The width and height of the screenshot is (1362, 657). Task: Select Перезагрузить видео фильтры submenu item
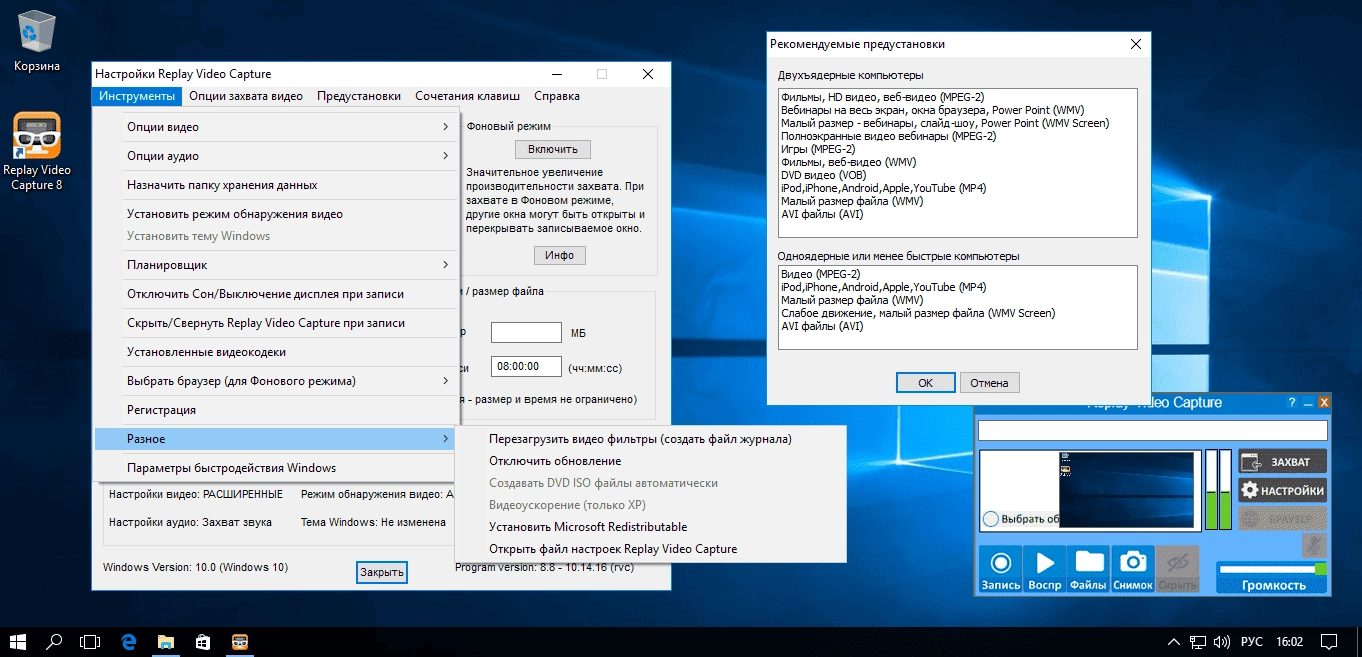click(x=650, y=439)
